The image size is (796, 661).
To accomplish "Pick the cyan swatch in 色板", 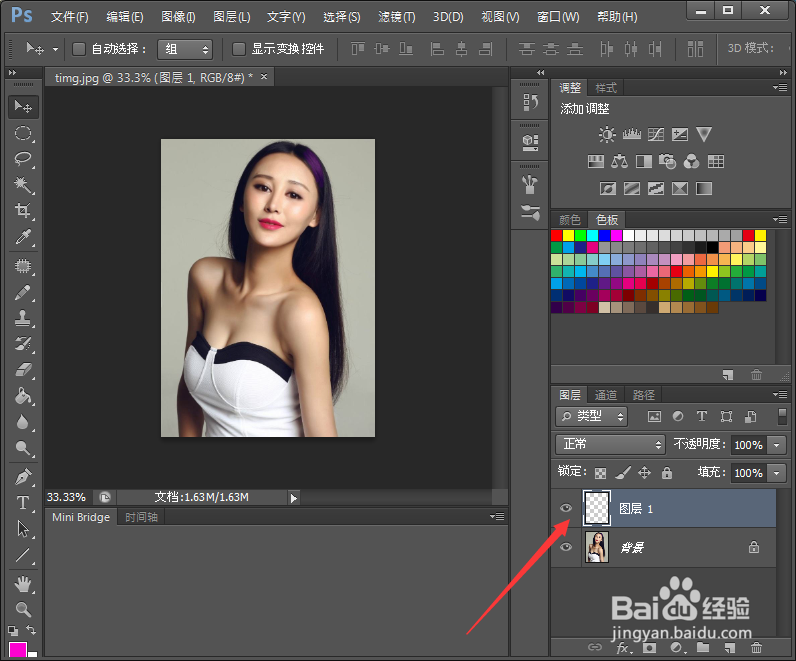I will coord(592,235).
